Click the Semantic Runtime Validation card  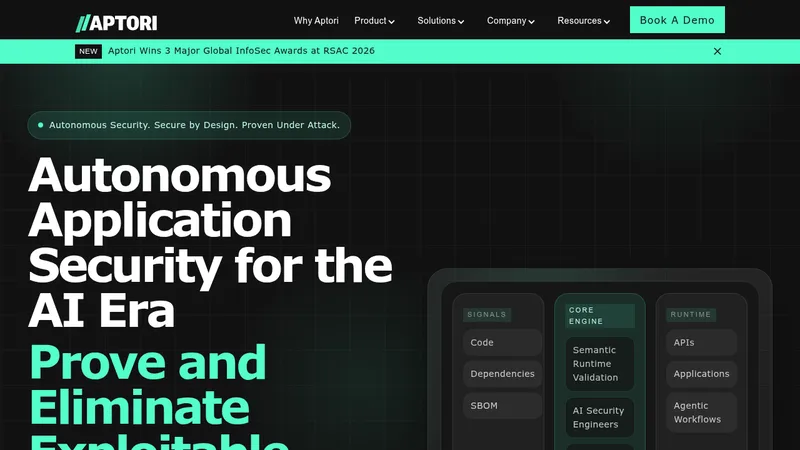pyautogui.click(x=600, y=364)
